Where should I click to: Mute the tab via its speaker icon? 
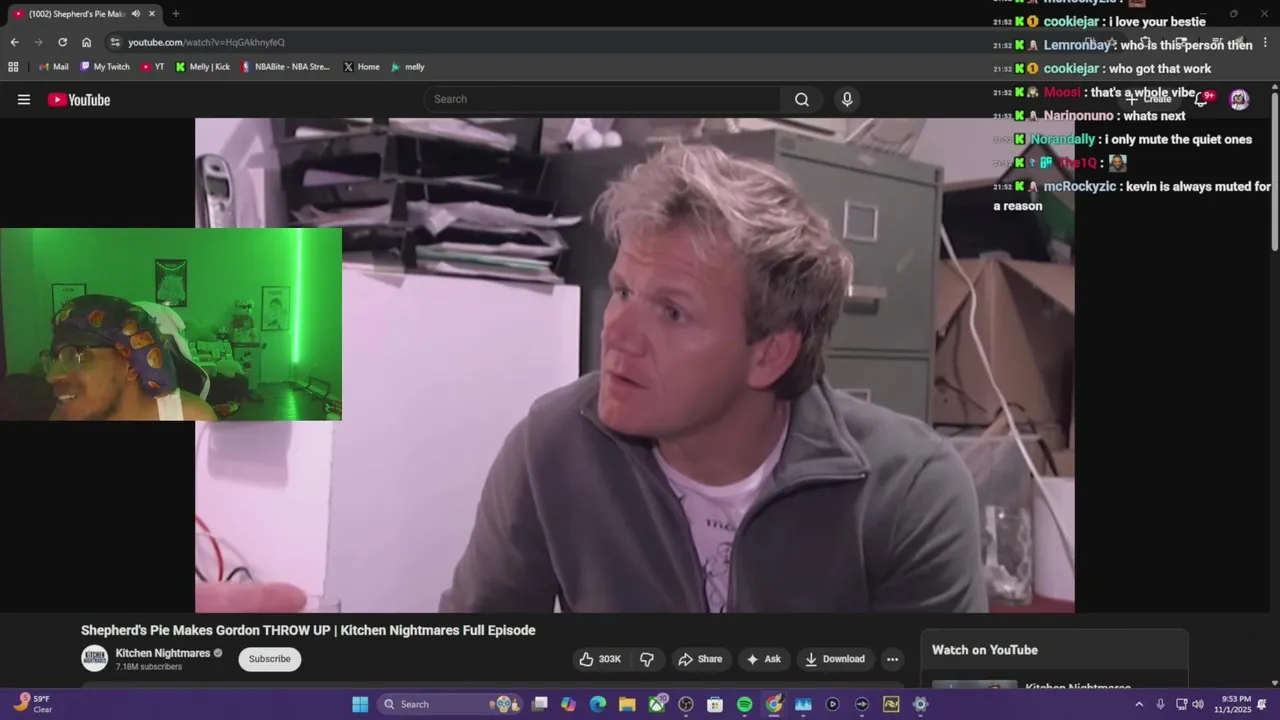click(x=136, y=13)
